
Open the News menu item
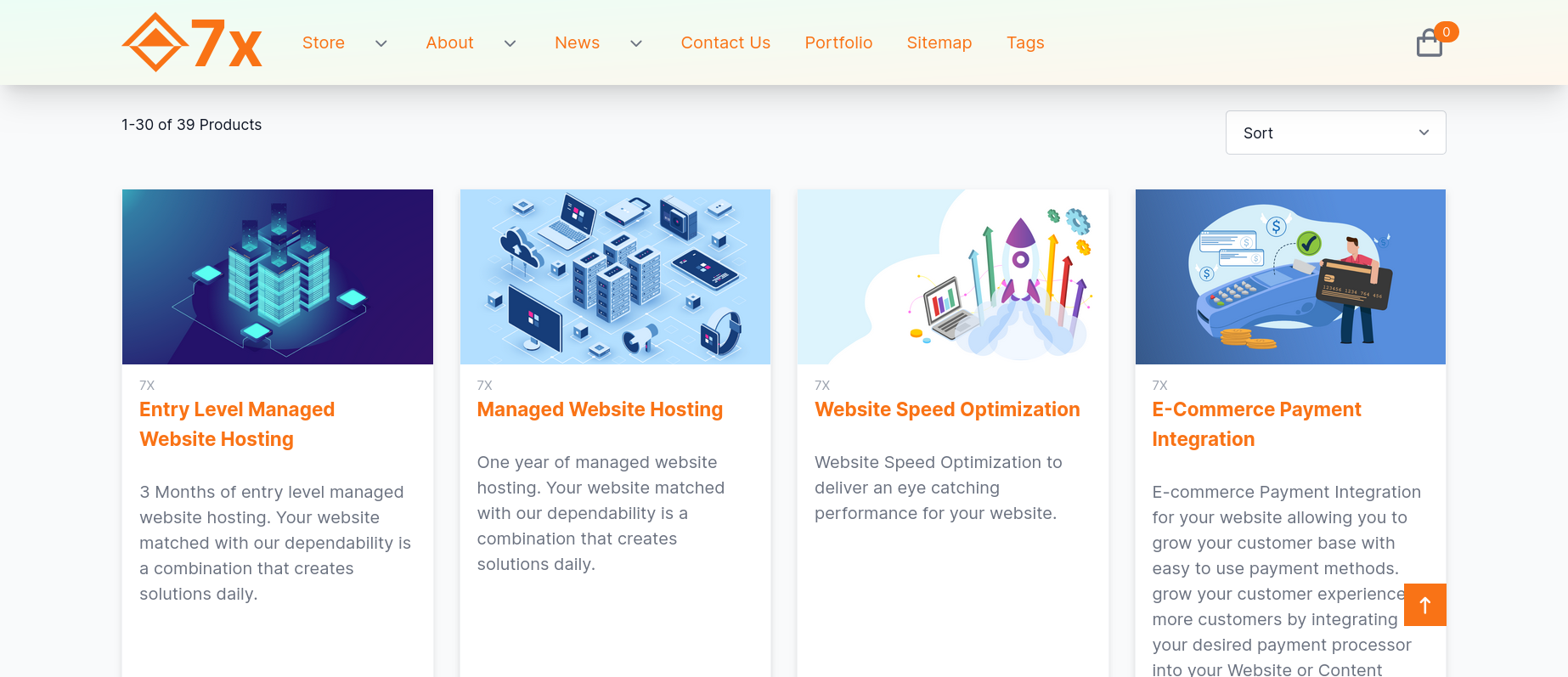(x=577, y=42)
